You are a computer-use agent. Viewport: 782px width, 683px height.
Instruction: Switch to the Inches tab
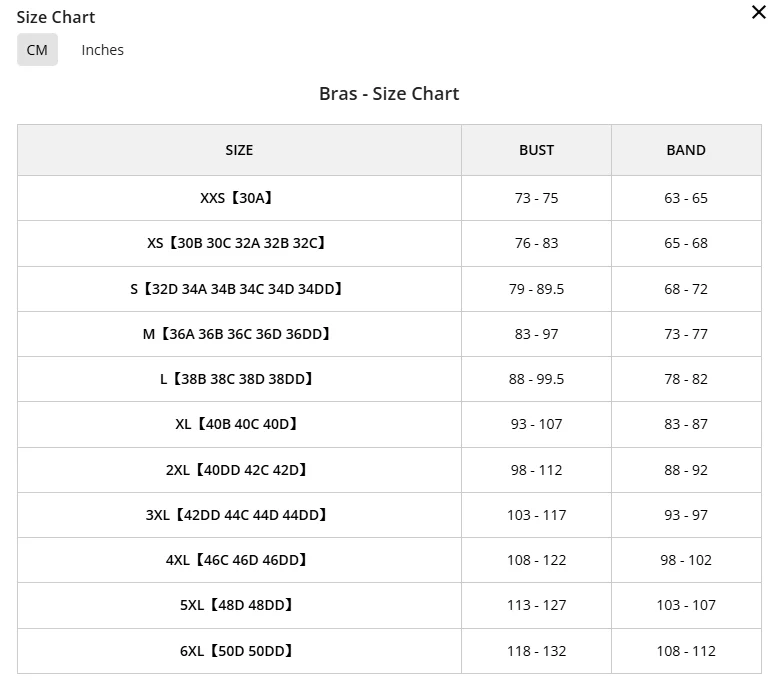(102, 50)
